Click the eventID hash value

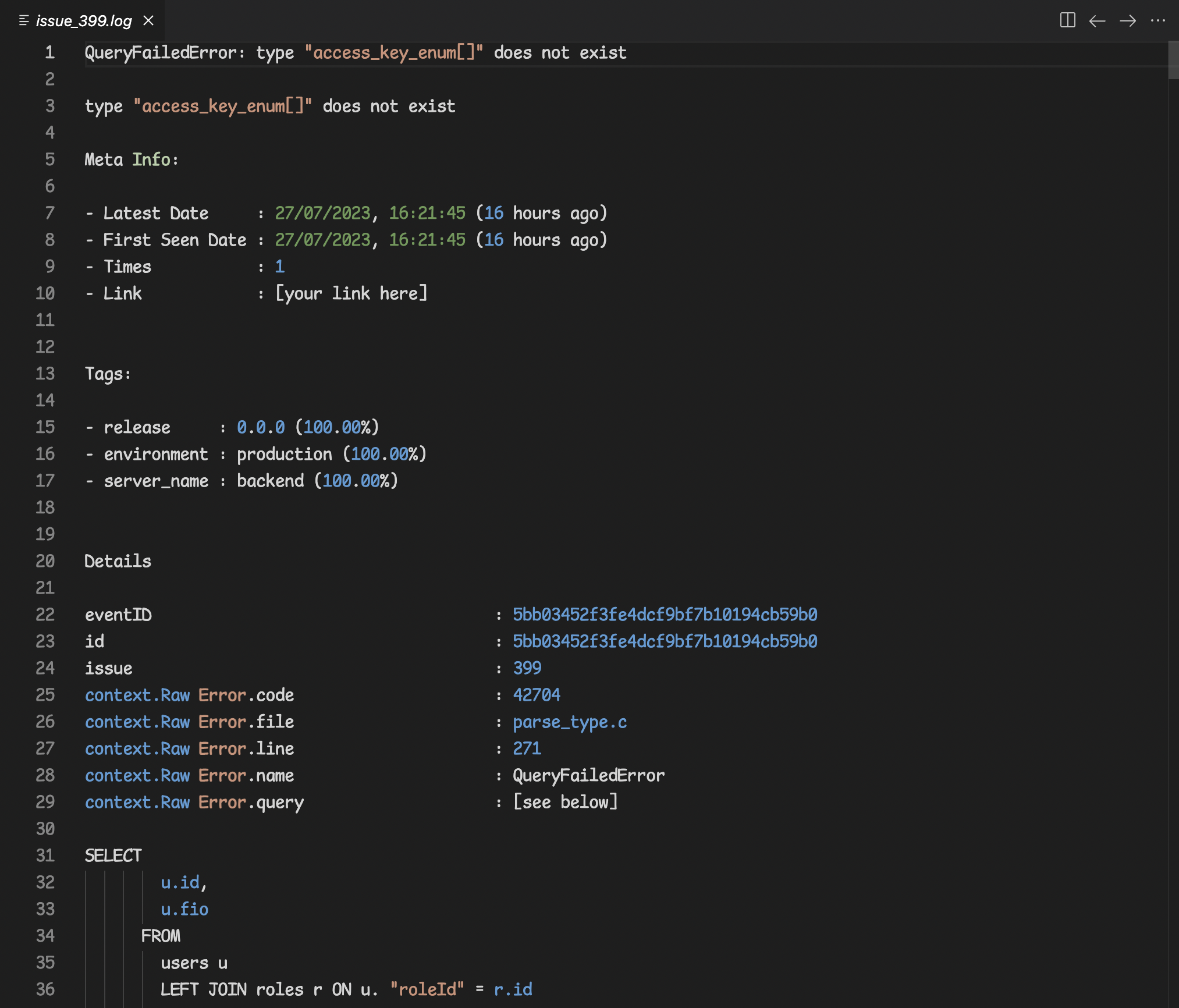click(665, 615)
